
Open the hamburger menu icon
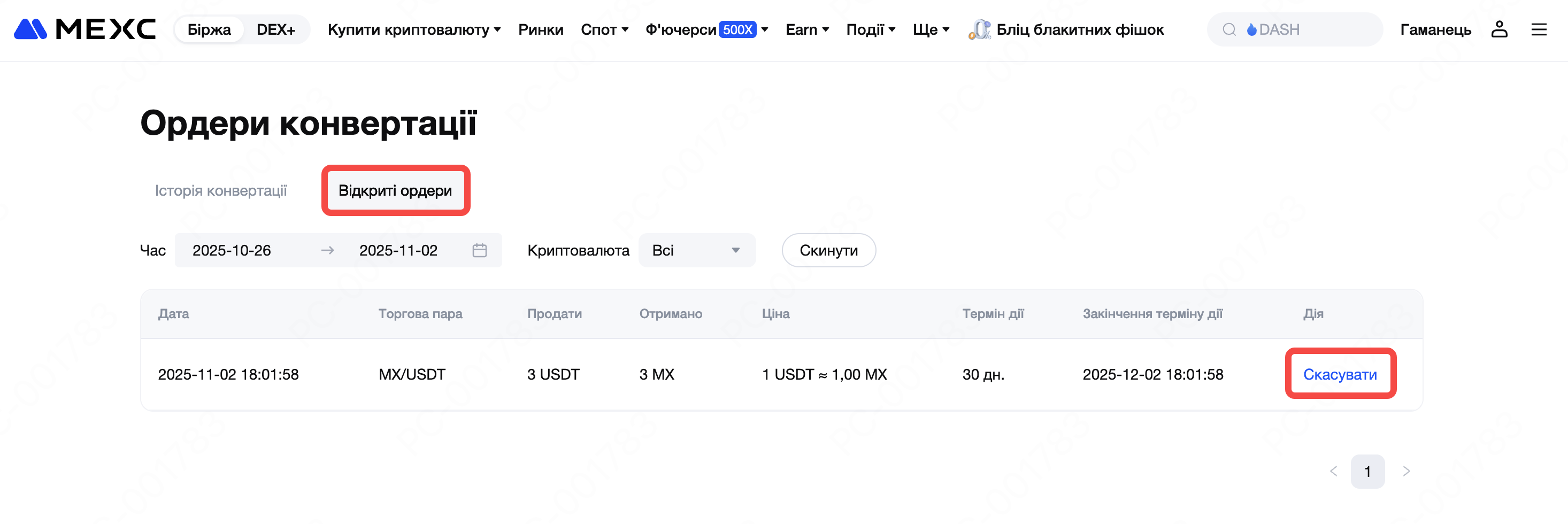point(1538,29)
